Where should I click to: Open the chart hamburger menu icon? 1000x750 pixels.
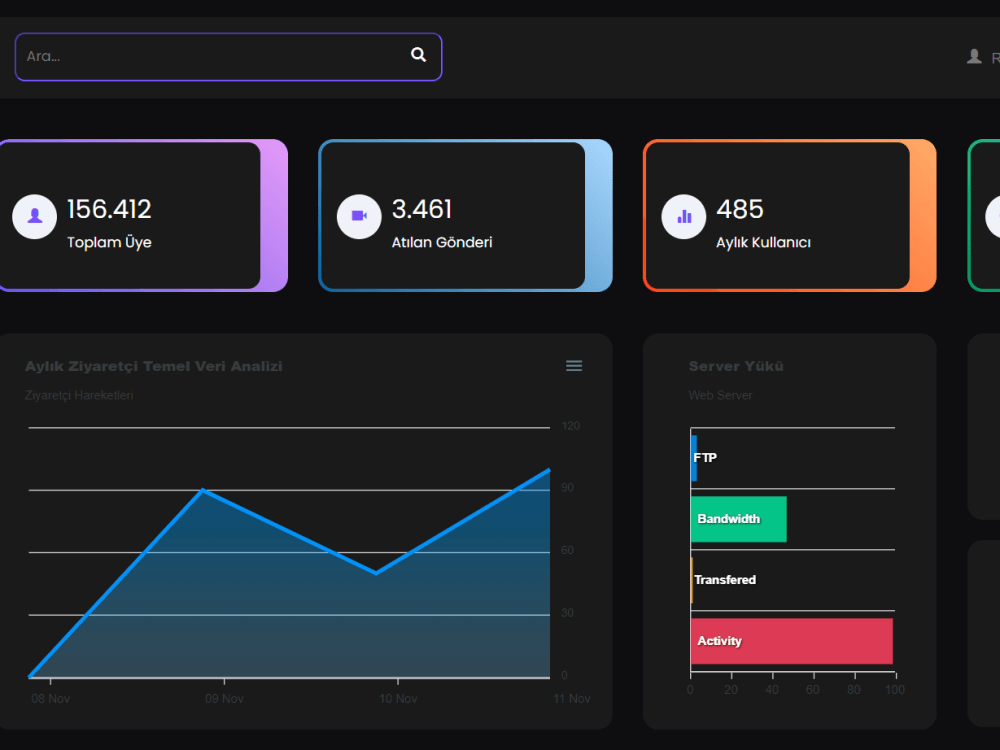click(x=574, y=366)
